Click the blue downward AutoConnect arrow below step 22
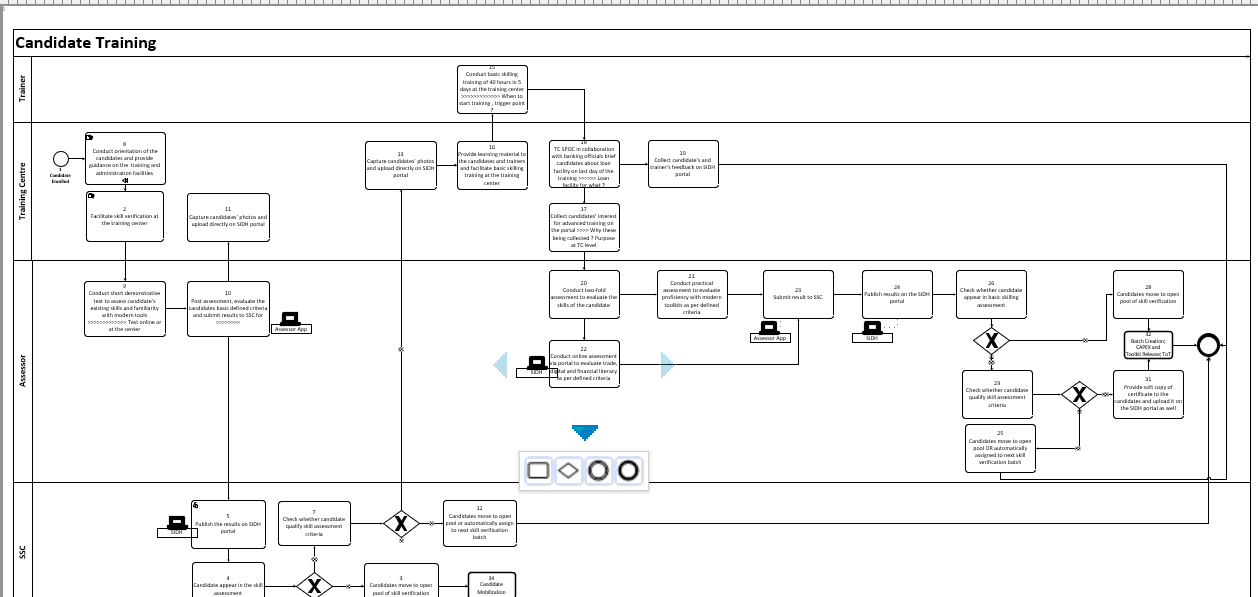The image size is (1258, 597). (x=585, y=432)
